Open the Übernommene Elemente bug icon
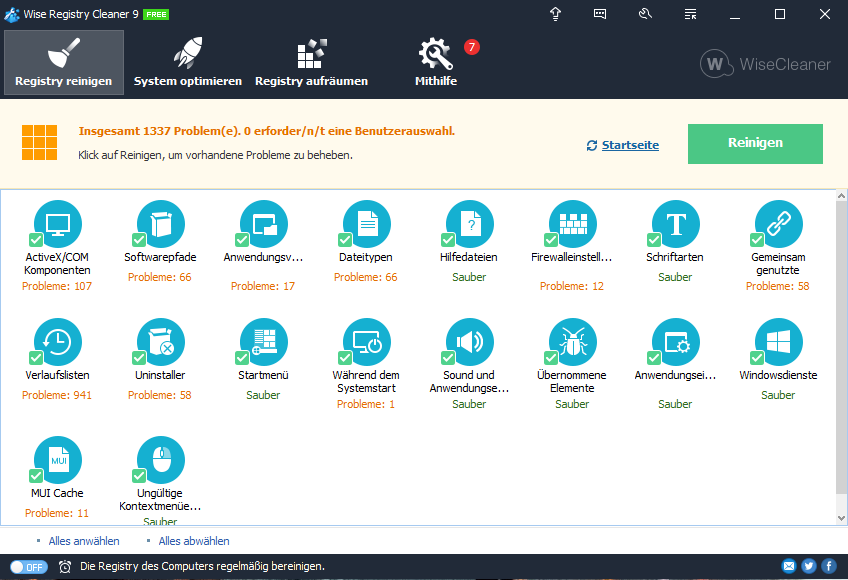Screen dimensions: 848x580 pos(573,341)
